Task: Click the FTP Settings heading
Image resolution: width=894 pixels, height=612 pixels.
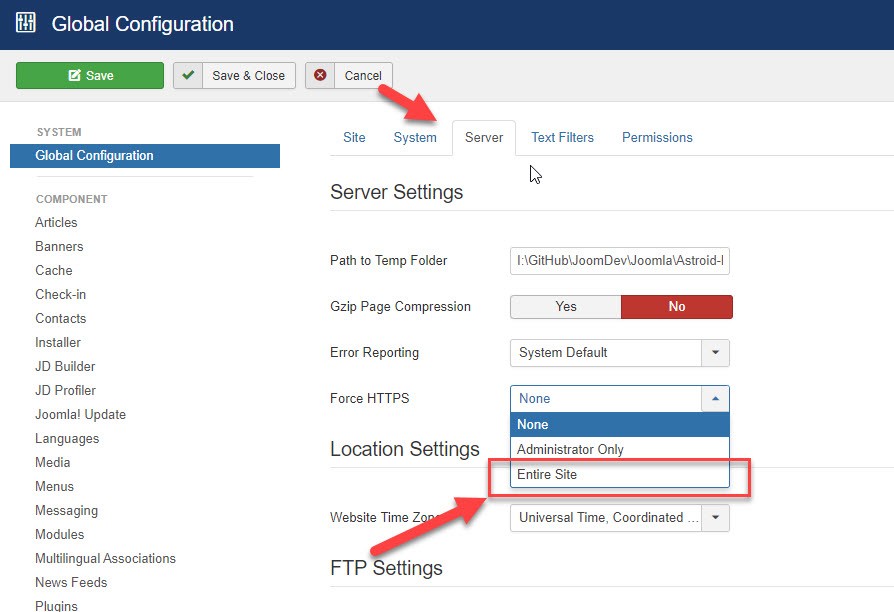Action: pyautogui.click(x=386, y=568)
